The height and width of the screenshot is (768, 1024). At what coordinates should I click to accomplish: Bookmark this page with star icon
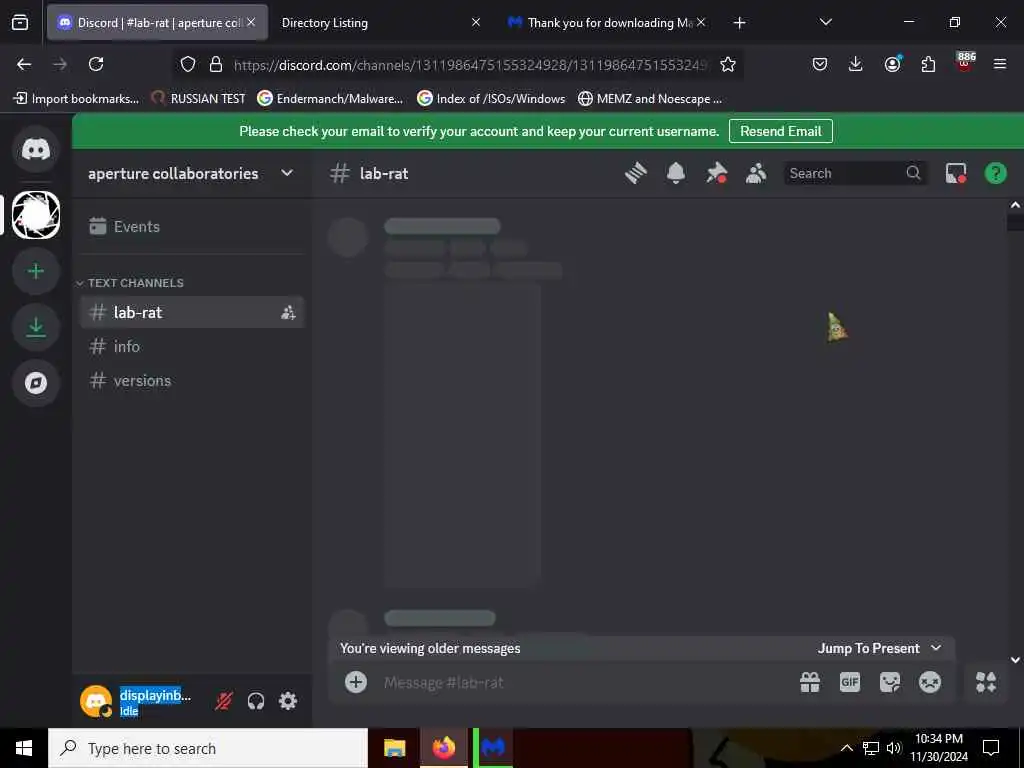[x=728, y=64]
